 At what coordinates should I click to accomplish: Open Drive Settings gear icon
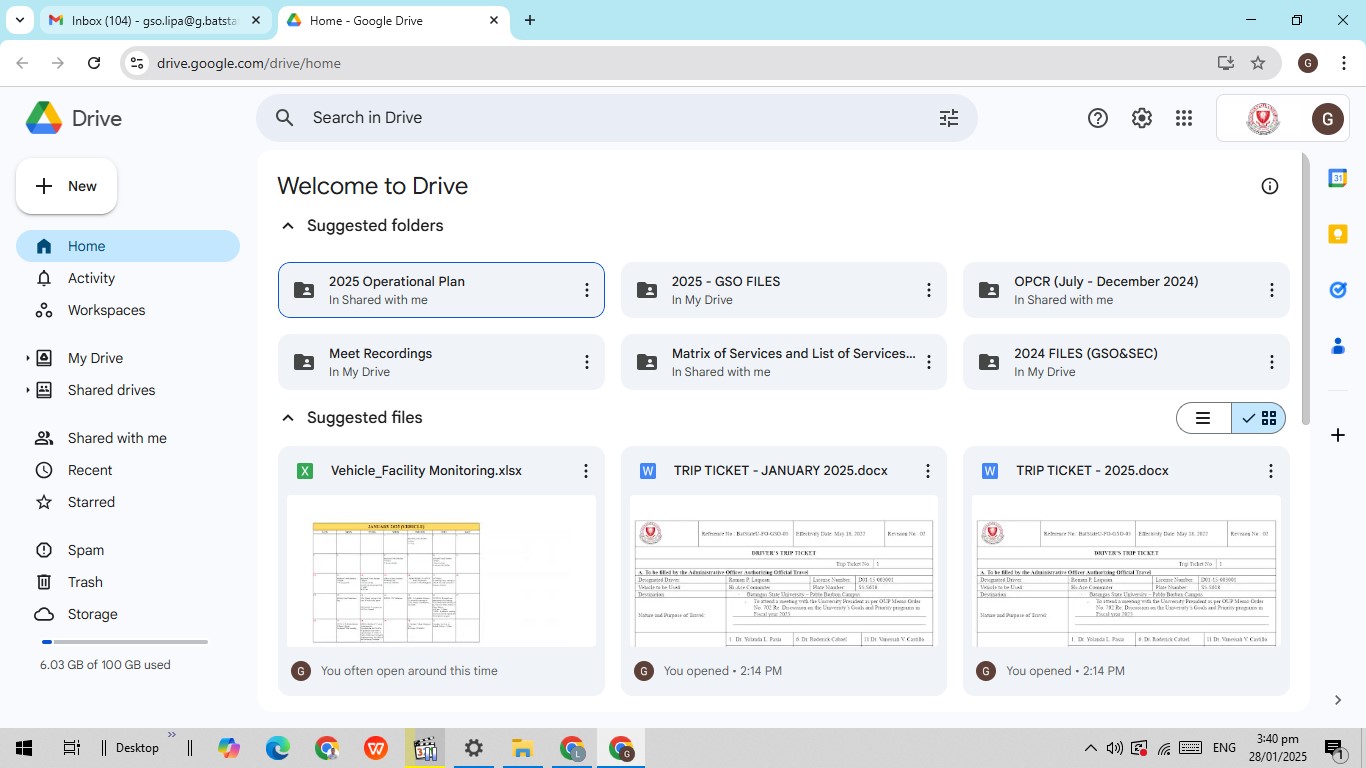[1142, 118]
